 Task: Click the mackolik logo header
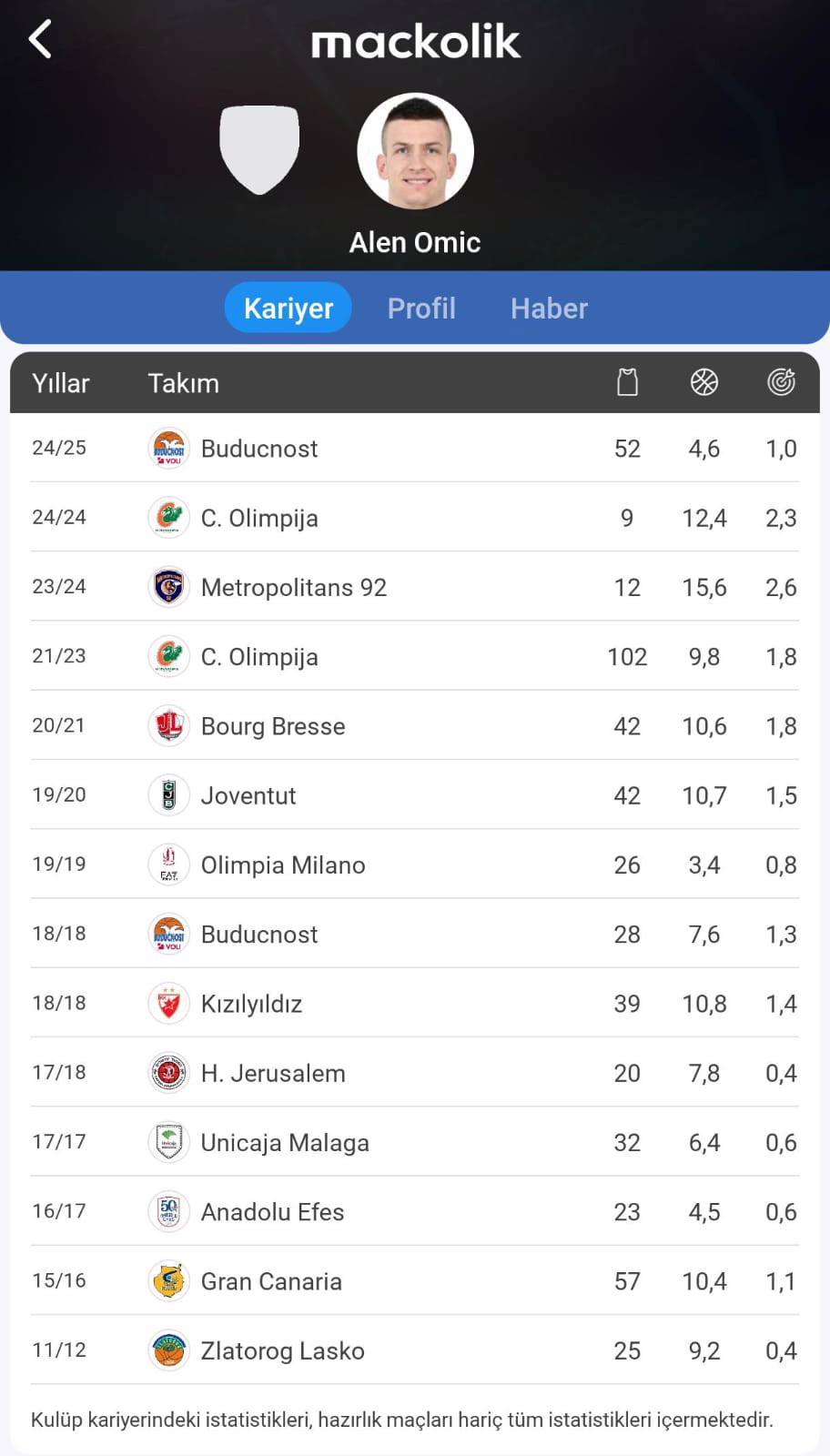(416, 42)
